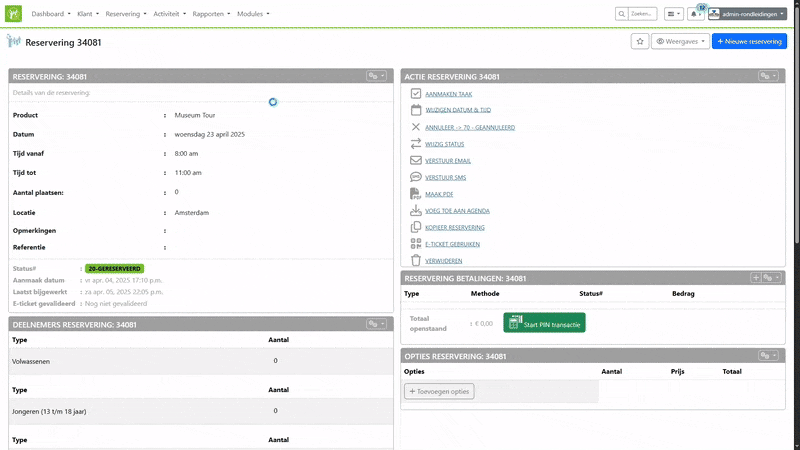Open the notifications bell icon
This screenshot has height=450, width=800.
tap(695, 14)
